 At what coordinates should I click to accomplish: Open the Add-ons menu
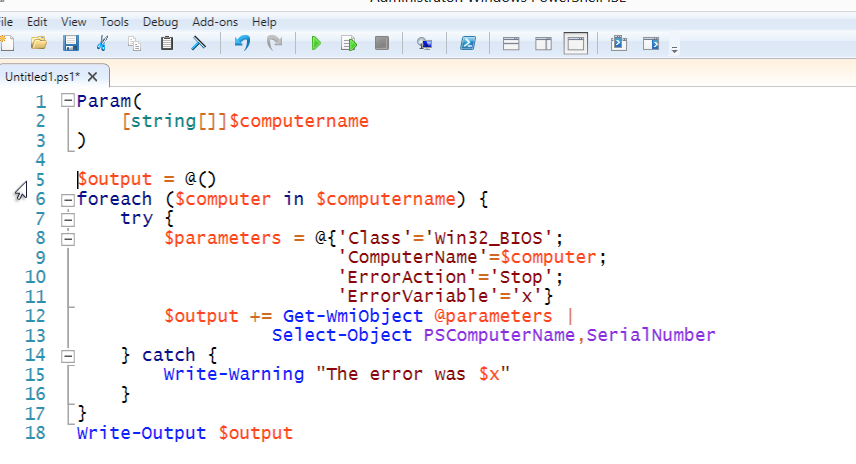(215, 21)
